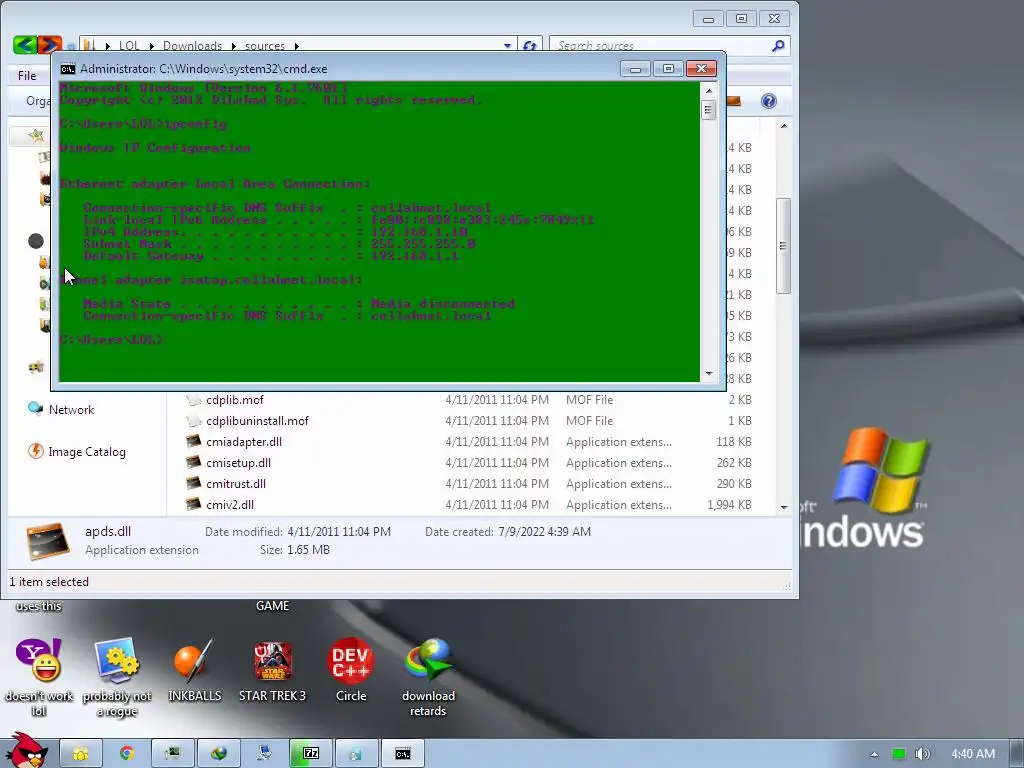Open the Angry Birds Start button
This screenshot has width=1024, height=768.
(x=26, y=751)
